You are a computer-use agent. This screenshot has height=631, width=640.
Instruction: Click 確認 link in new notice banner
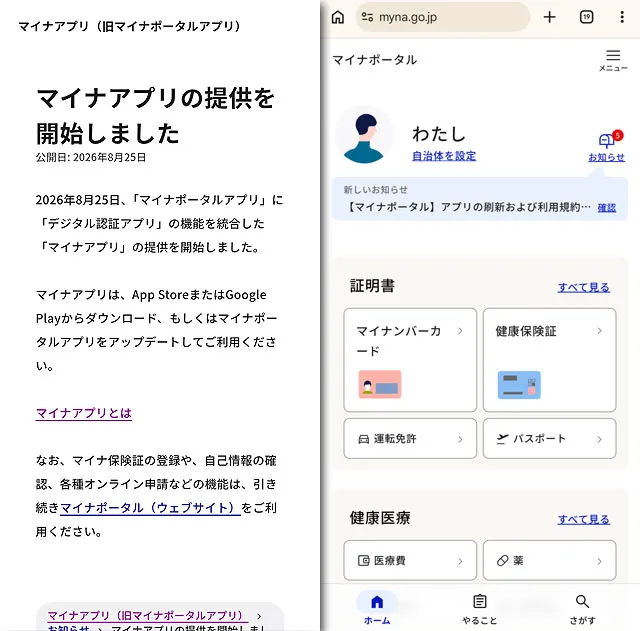607,208
